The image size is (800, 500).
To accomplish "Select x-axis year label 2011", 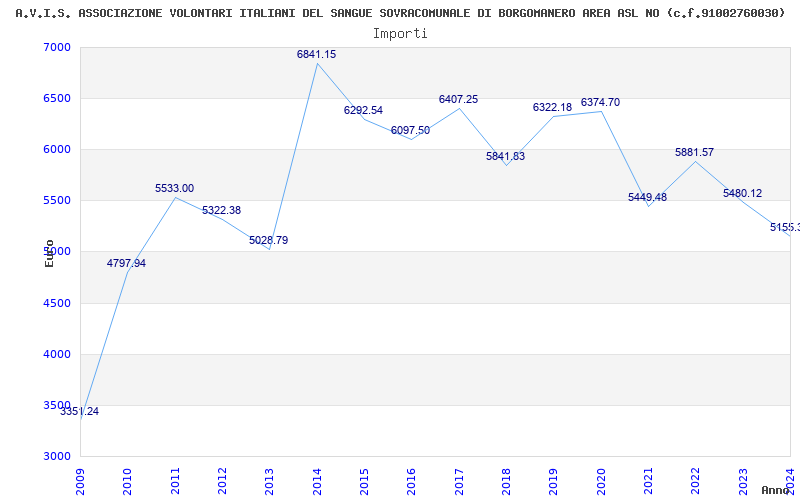I will coord(175,482).
